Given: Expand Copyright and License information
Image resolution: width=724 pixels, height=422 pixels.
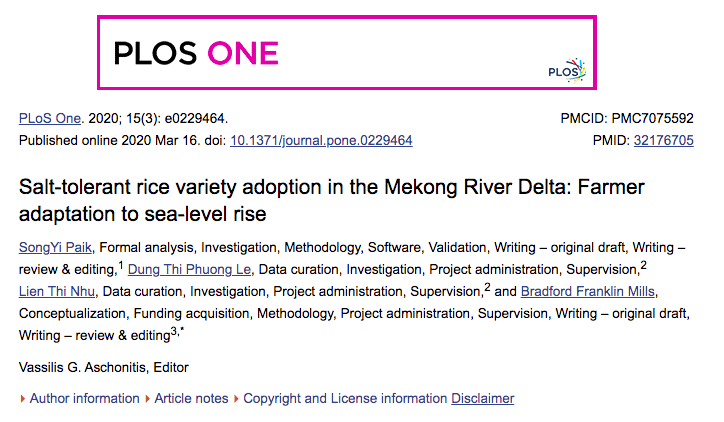Looking at the screenshot, I should pyautogui.click(x=345, y=398).
